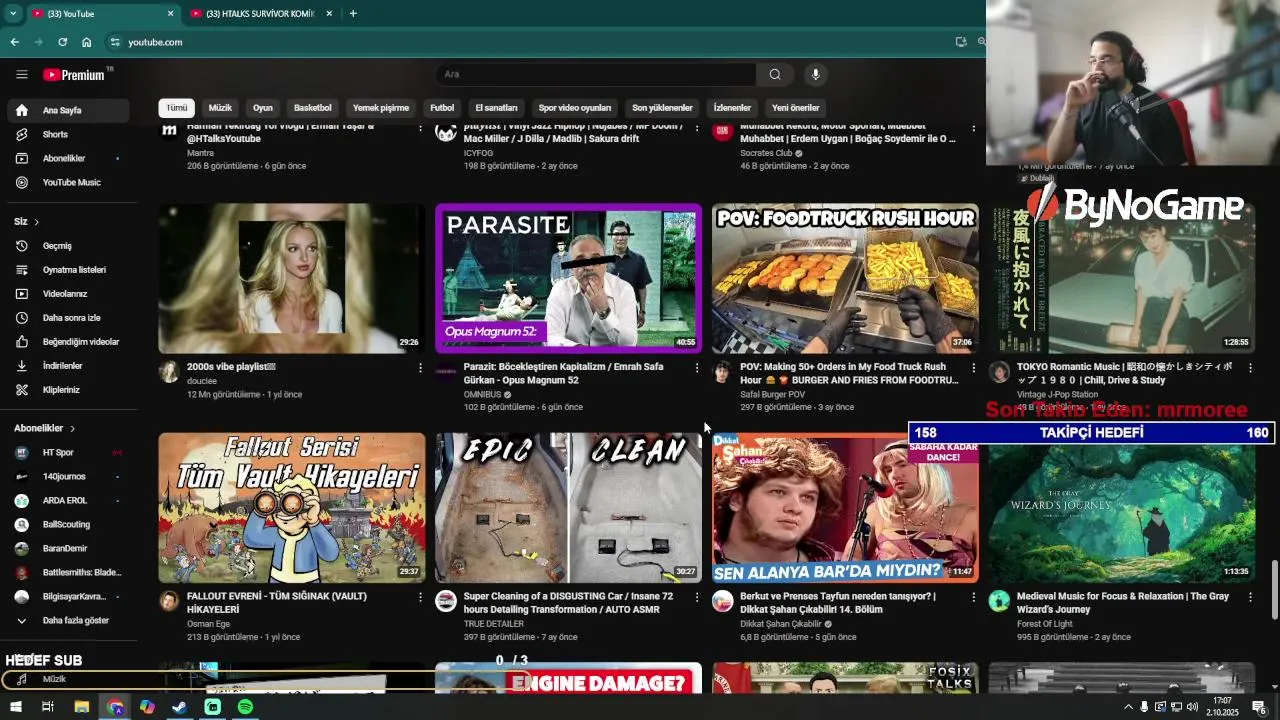The image size is (1280, 720).
Task: Click the page vertical scrollbar thumb
Action: click(1274, 590)
